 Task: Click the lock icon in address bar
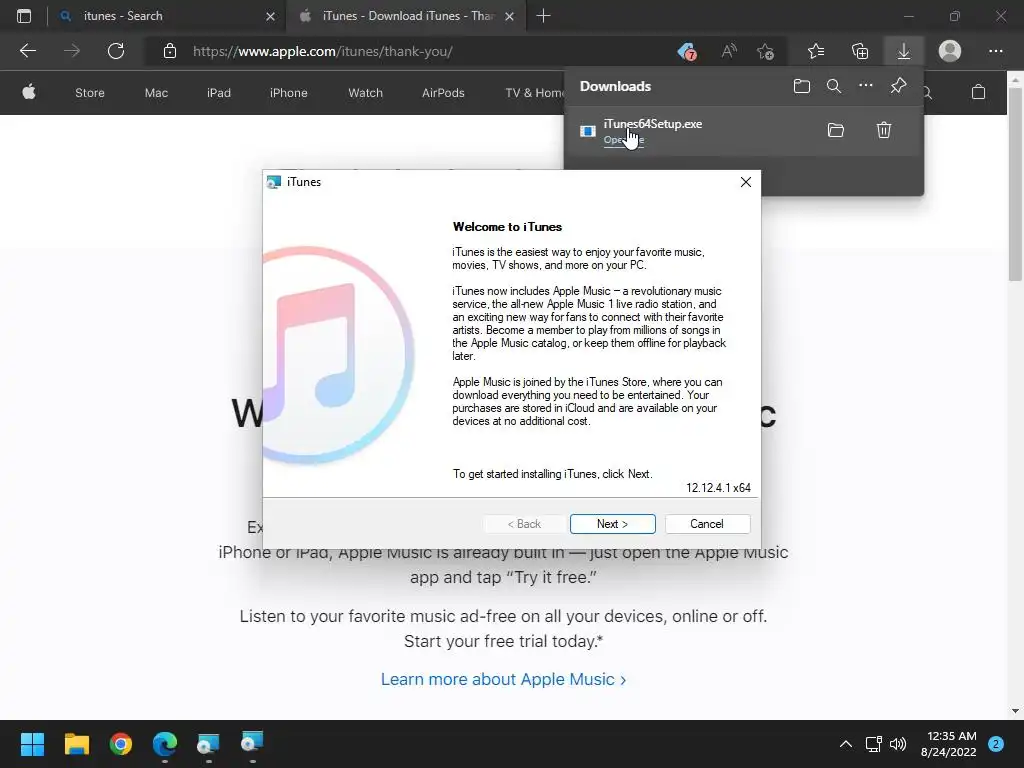click(x=170, y=51)
